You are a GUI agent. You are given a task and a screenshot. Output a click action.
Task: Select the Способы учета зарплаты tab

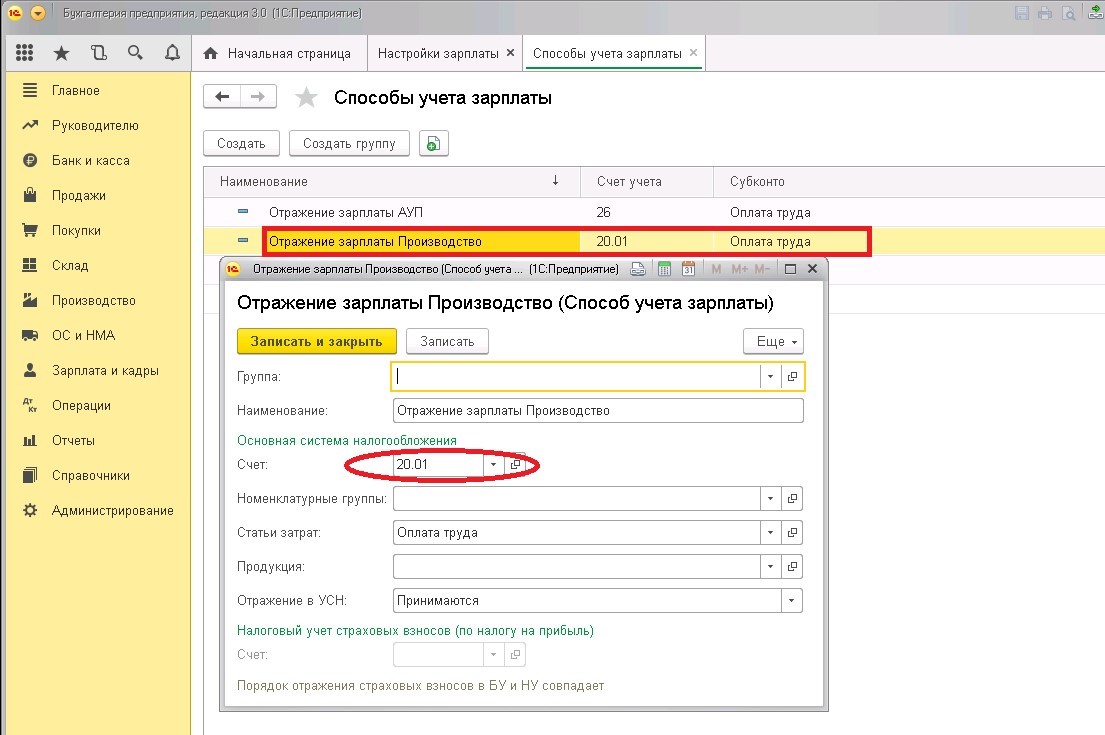607,53
